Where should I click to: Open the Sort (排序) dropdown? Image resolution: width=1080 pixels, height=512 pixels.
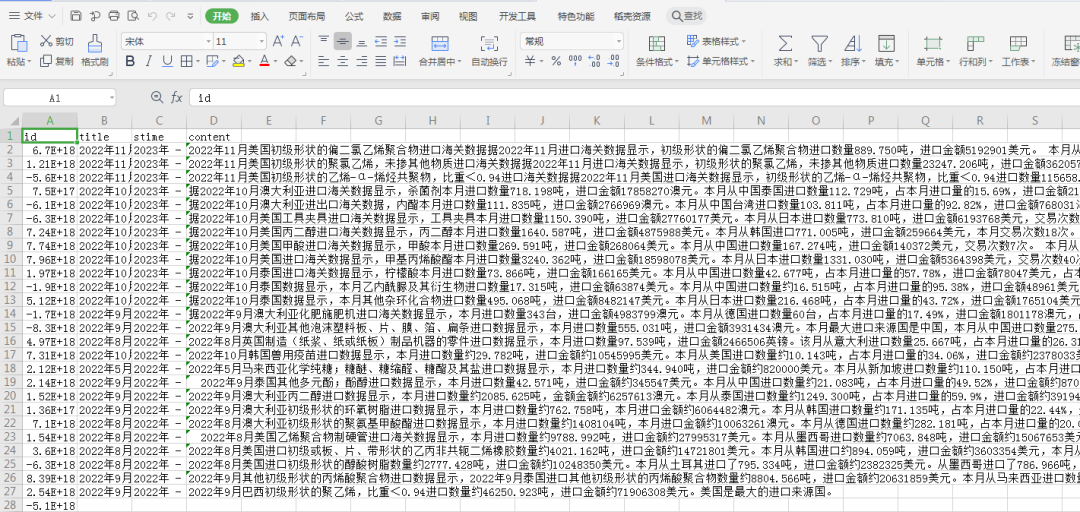click(853, 61)
